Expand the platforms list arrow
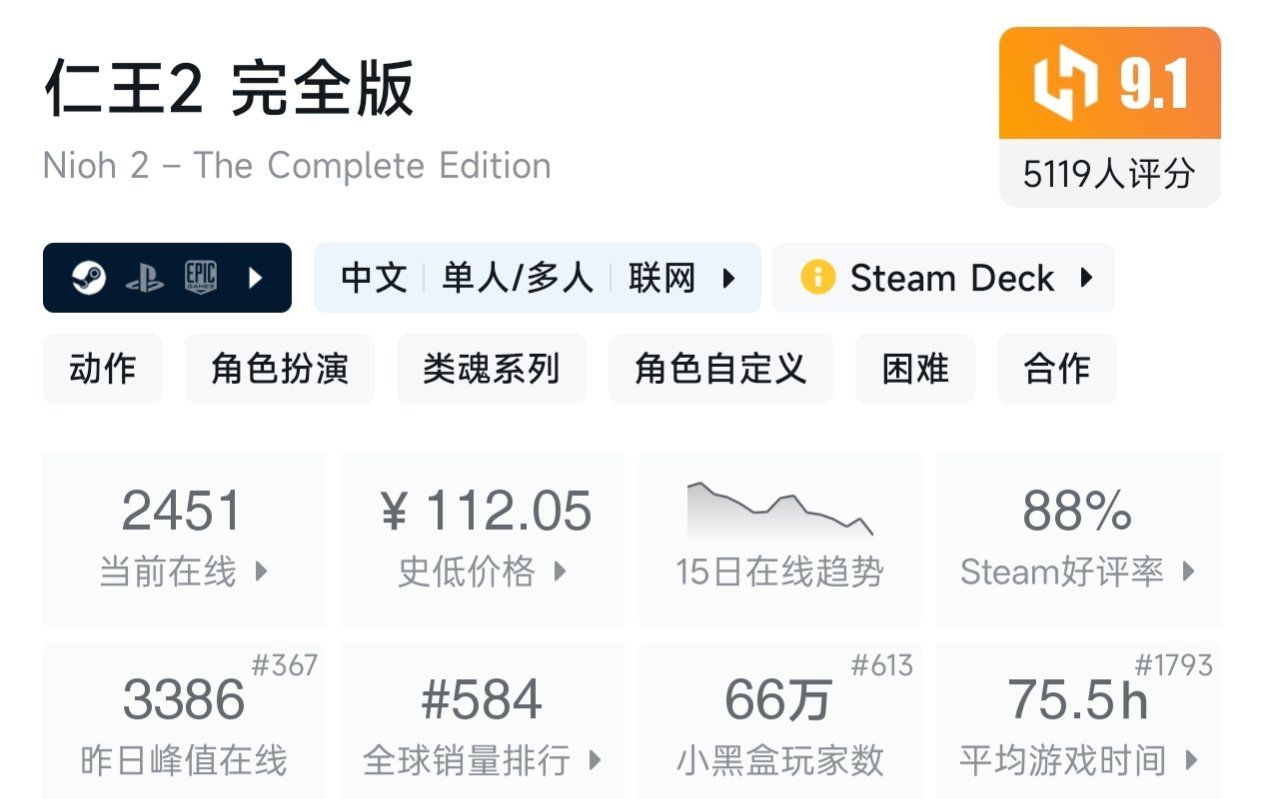This screenshot has width=1263, height=799. pyautogui.click(x=255, y=278)
